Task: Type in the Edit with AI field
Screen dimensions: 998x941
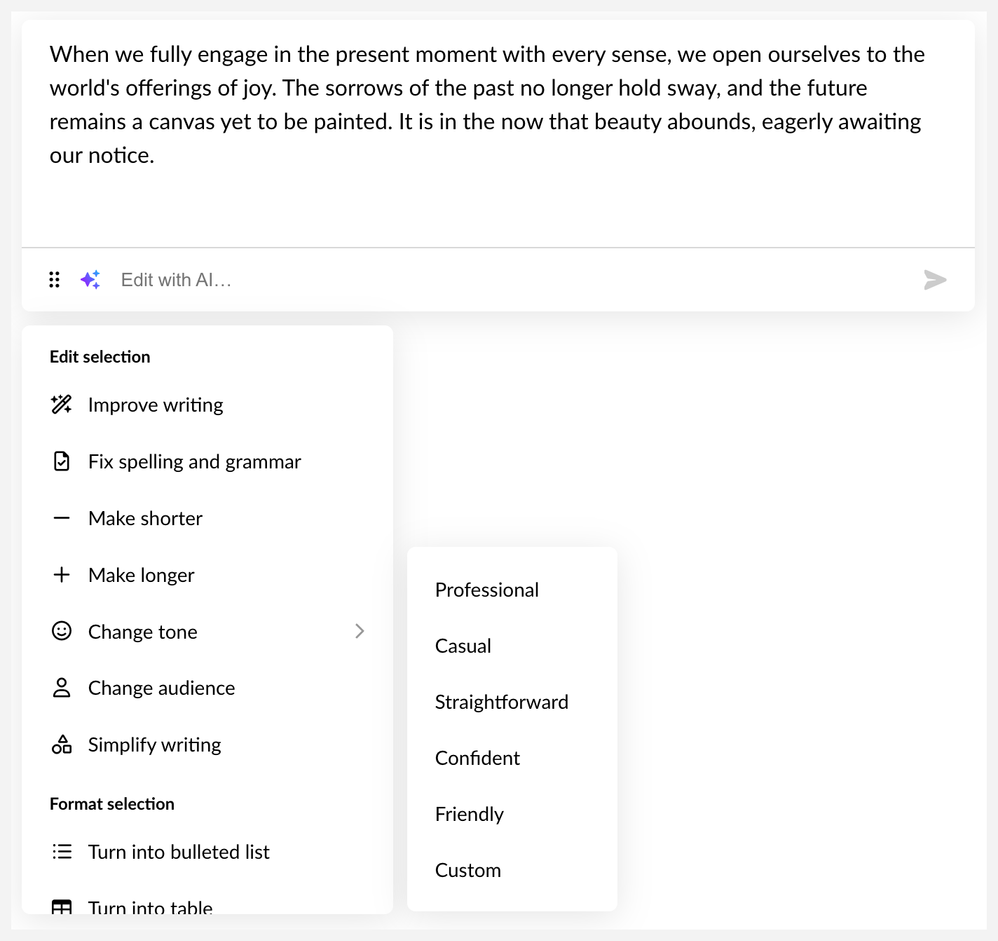Action: point(500,280)
